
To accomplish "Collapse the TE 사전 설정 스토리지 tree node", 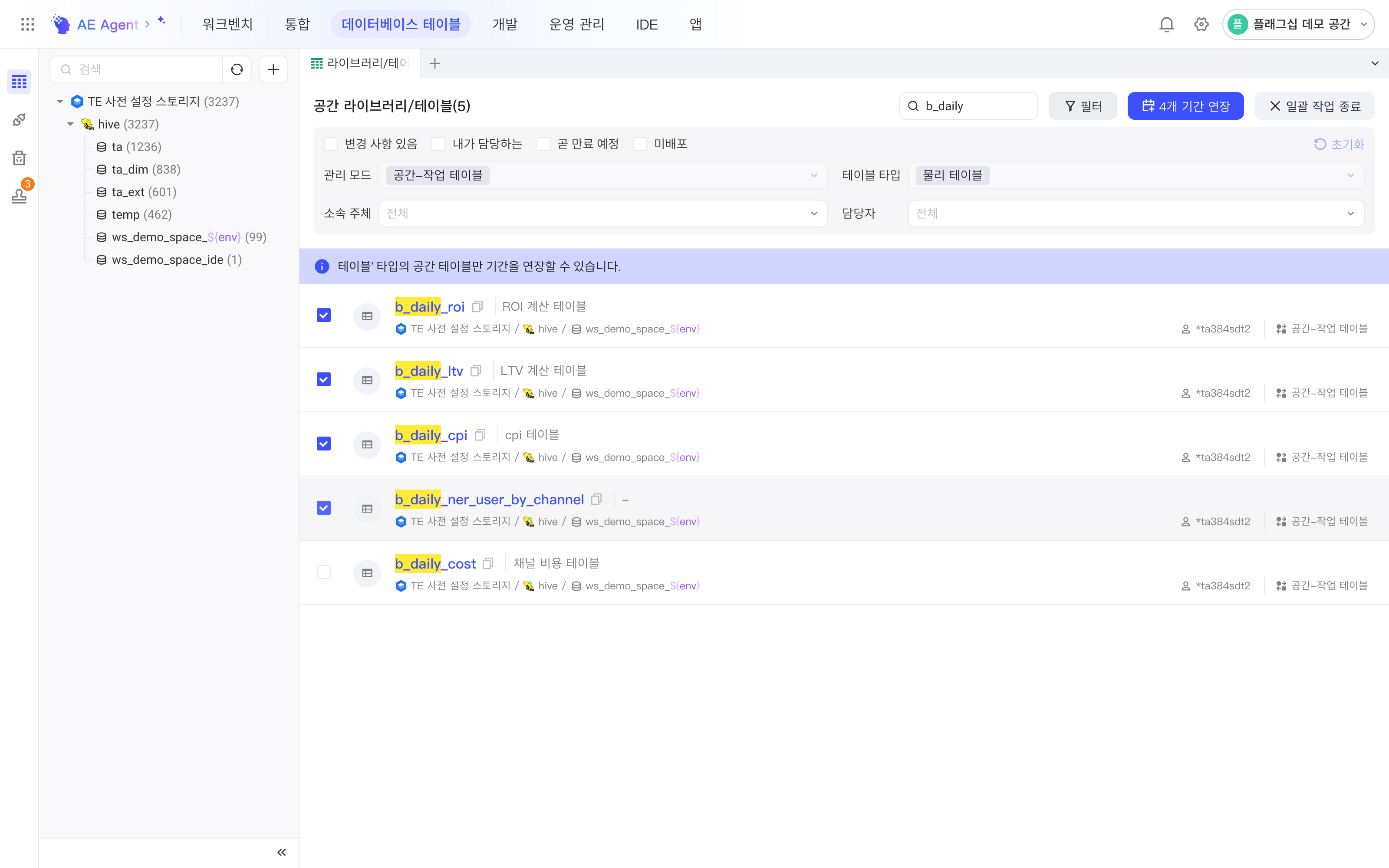I will pyautogui.click(x=60, y=102).
